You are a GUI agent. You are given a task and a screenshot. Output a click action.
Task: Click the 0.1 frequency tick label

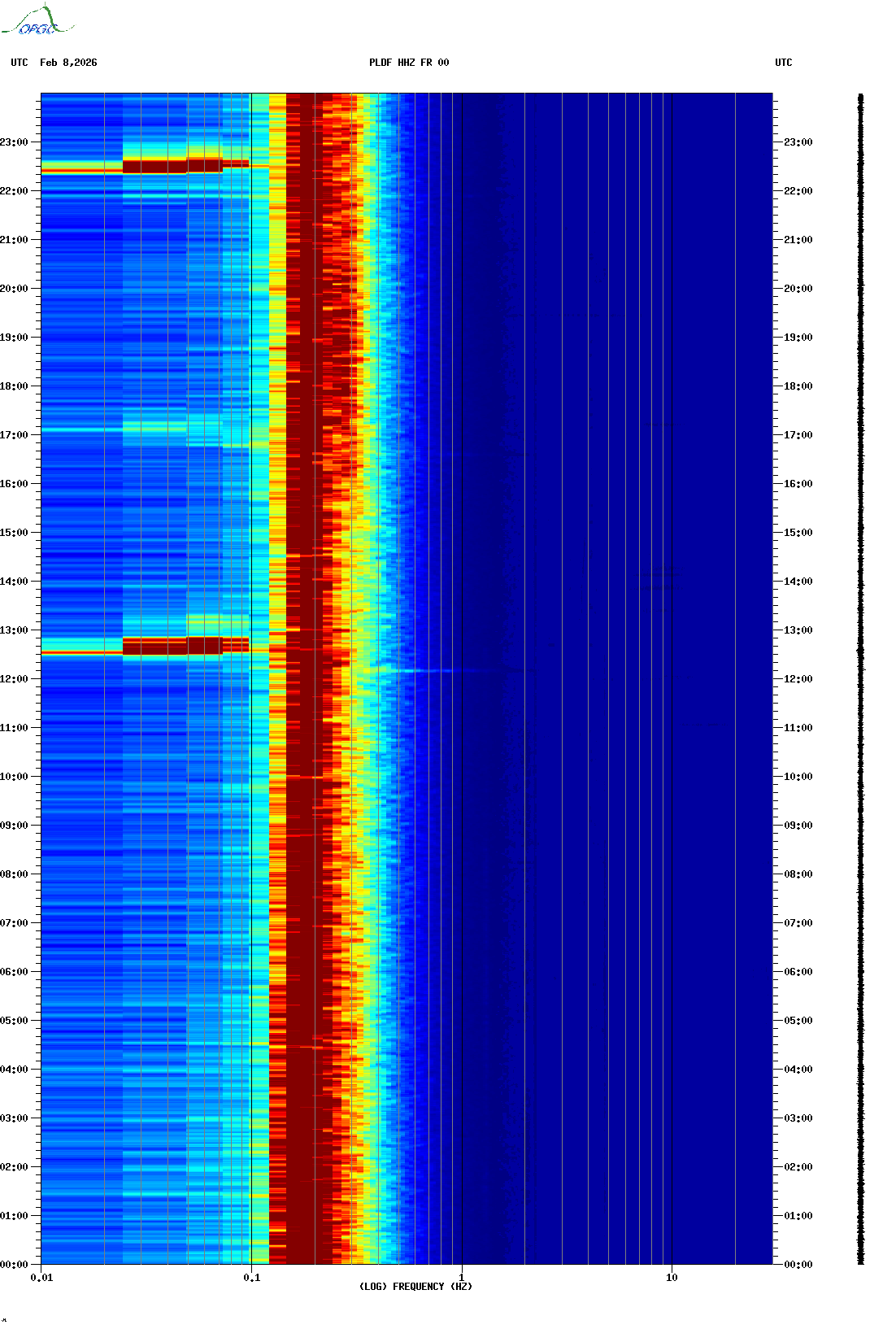tap(251, 1278)
